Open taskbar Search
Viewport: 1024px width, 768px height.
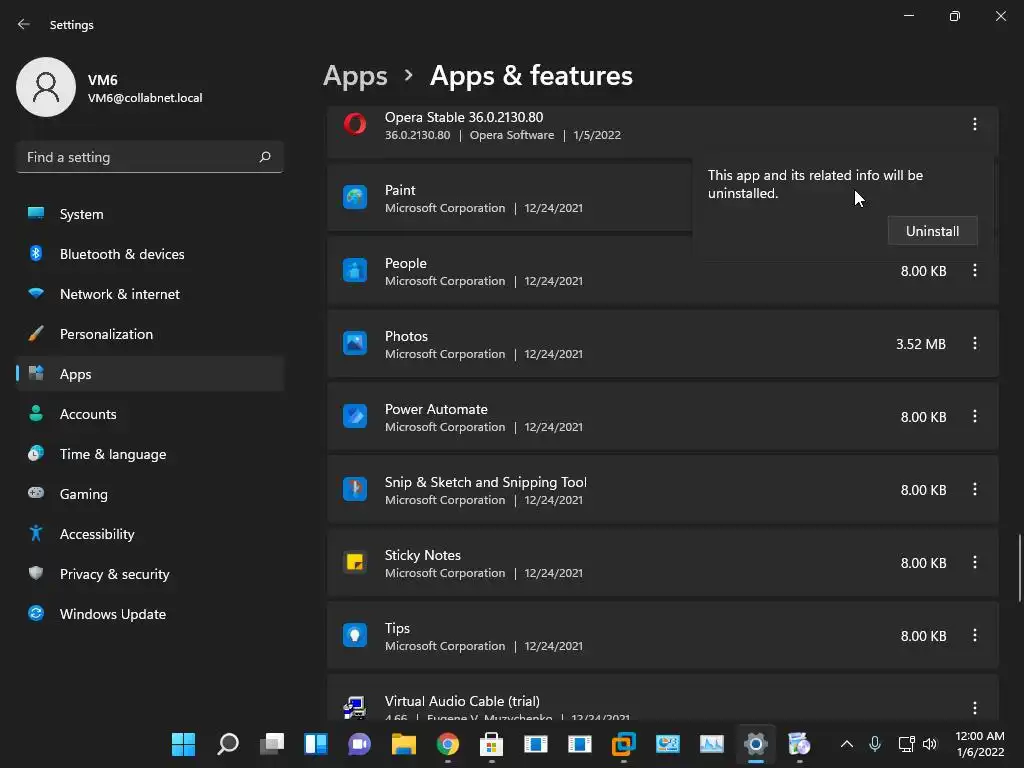(x=227, y=744)
